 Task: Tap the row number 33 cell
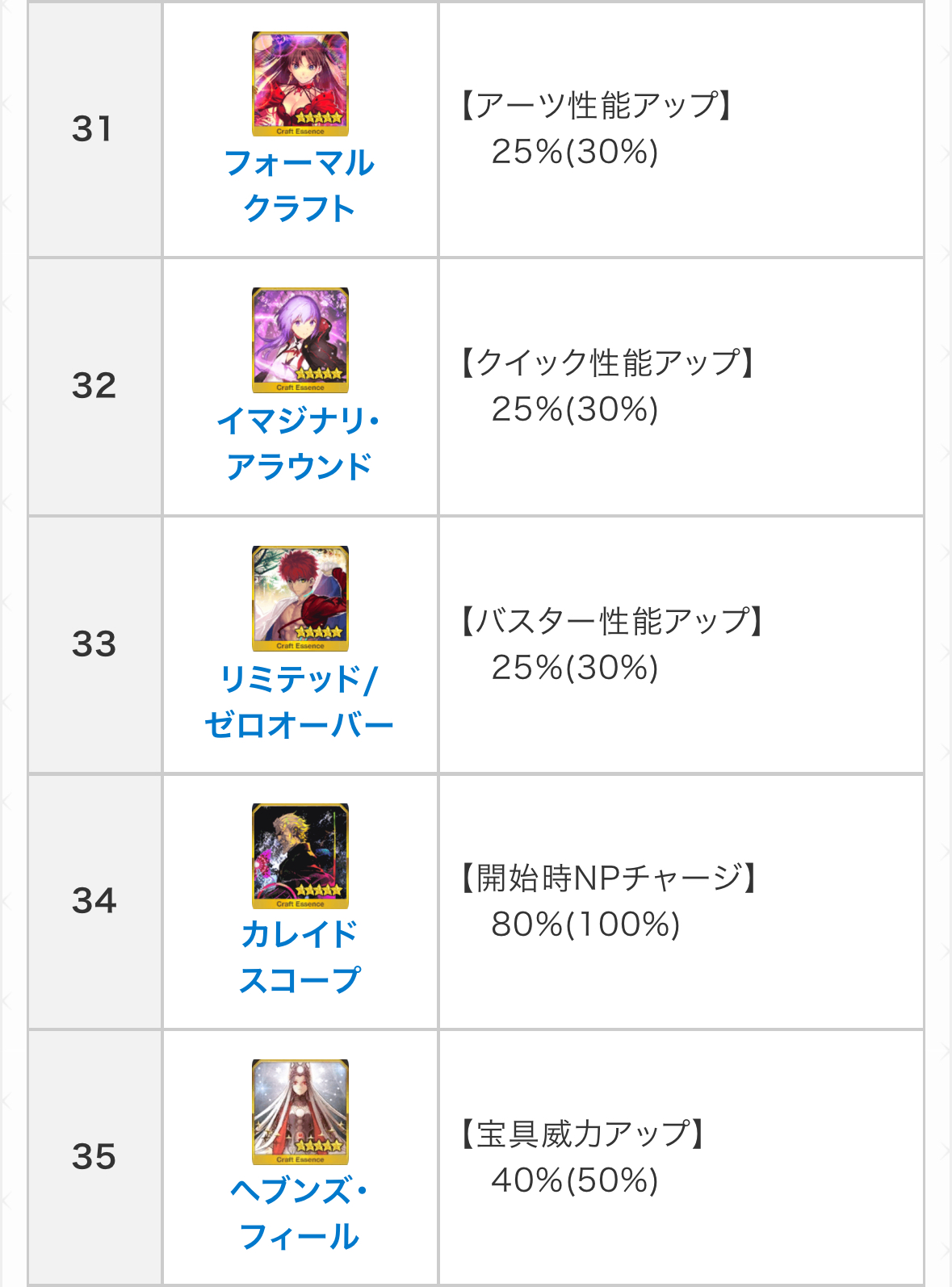pos(94,644)
